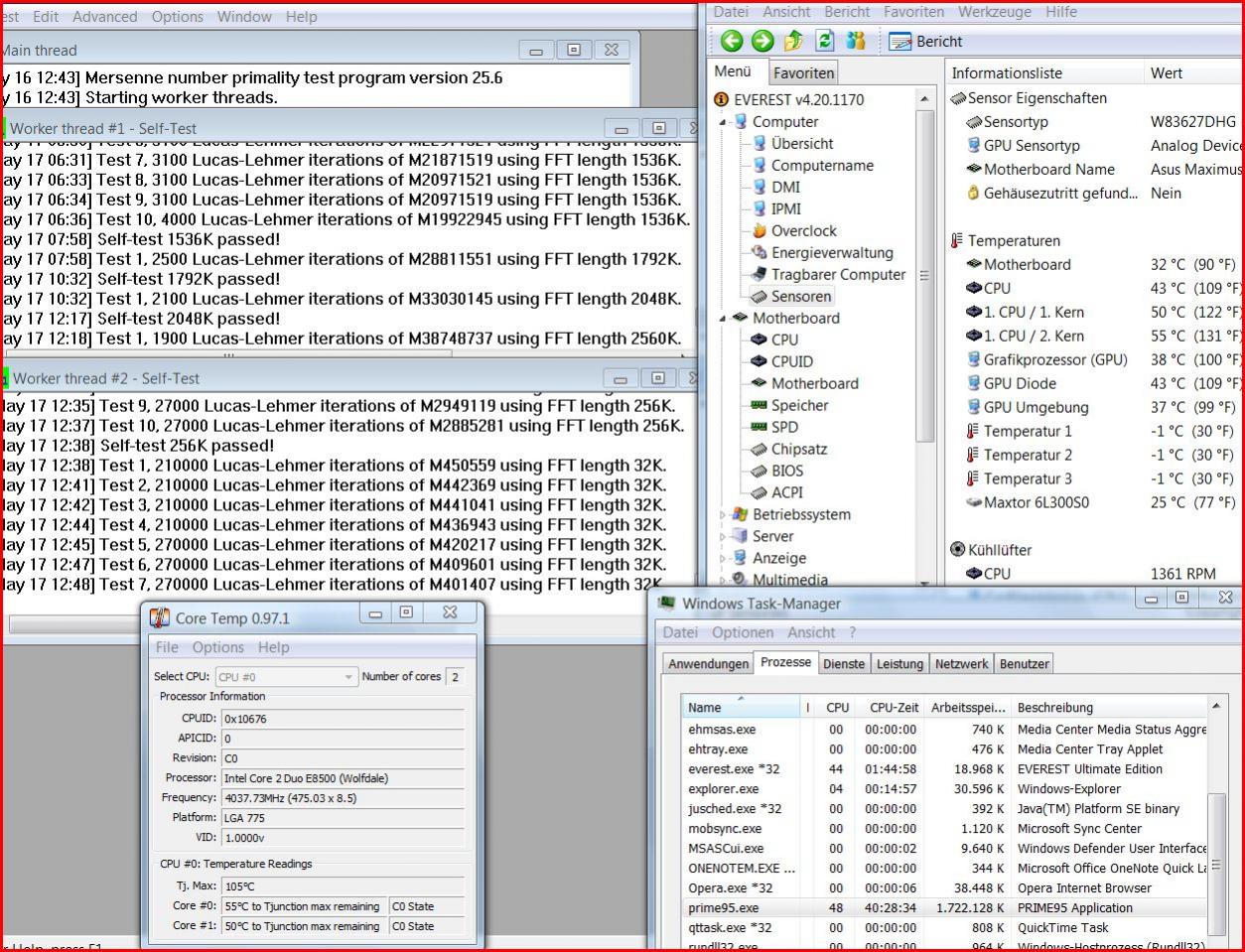Switch to the Favoriten tab in EVEREST

point(803,72)
